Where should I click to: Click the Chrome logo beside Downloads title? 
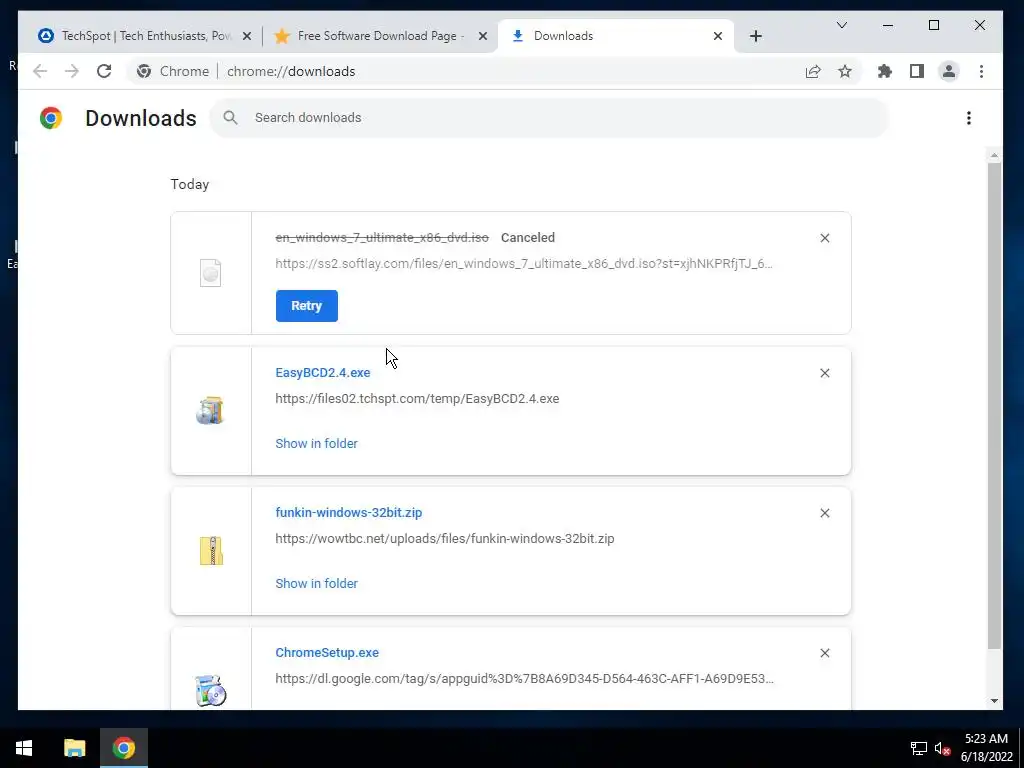(51, 118)
